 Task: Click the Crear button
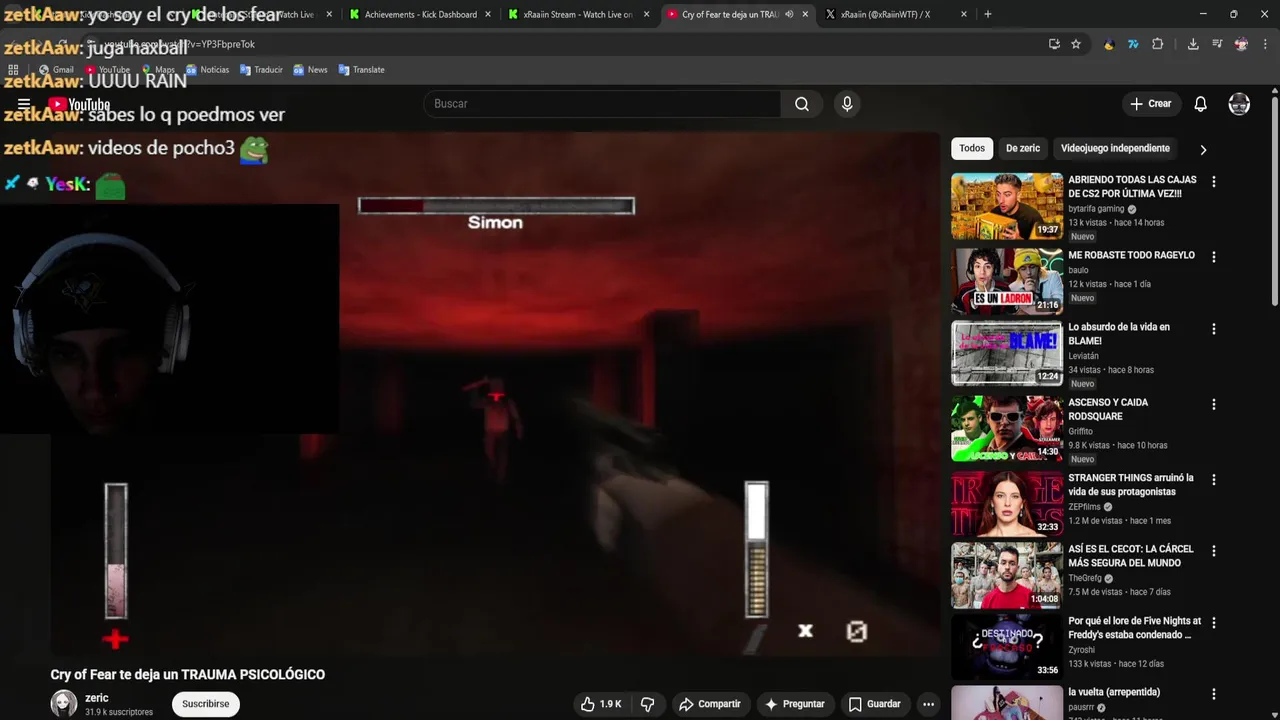click(x=1151, y=104)
